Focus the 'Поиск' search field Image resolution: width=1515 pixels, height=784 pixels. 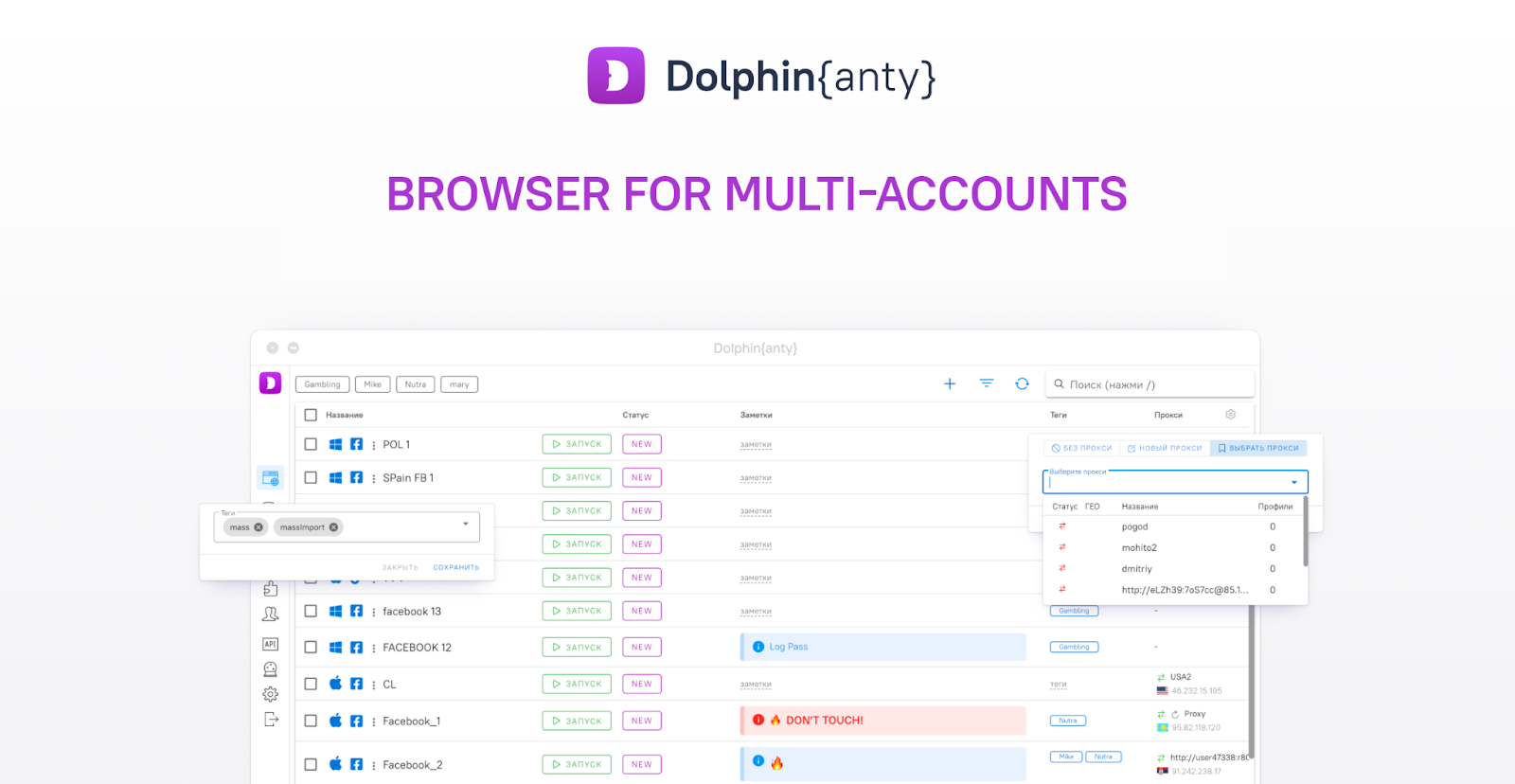click(x=1150, y=384)
